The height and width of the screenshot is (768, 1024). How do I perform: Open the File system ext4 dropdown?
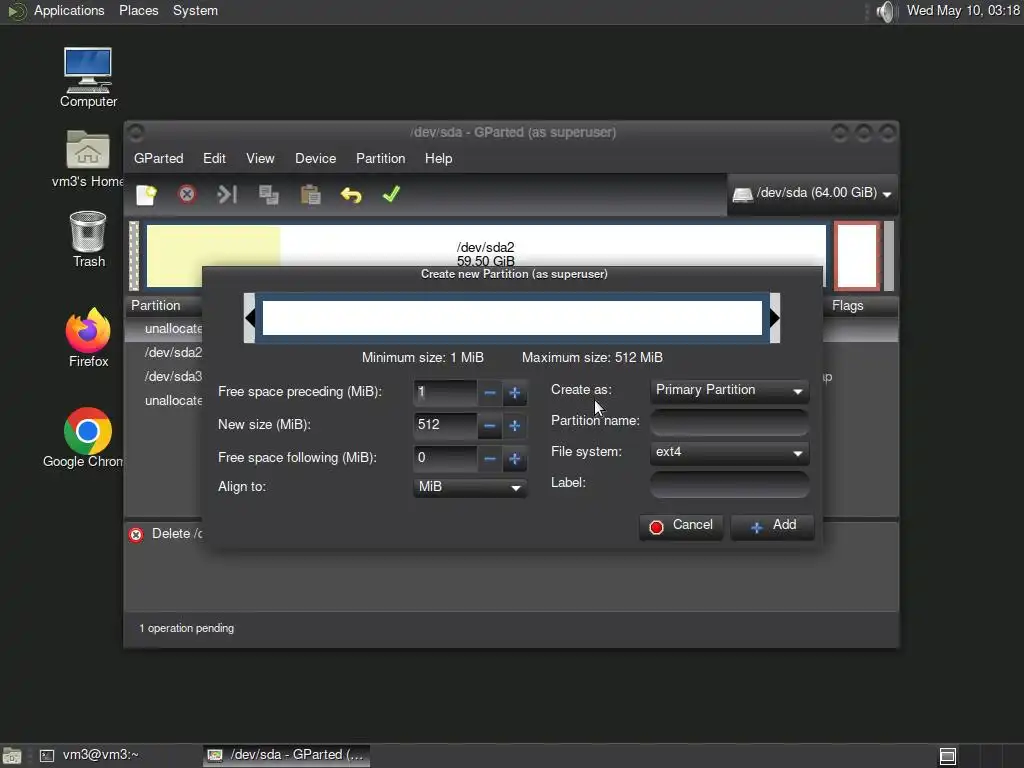[729, 452]
